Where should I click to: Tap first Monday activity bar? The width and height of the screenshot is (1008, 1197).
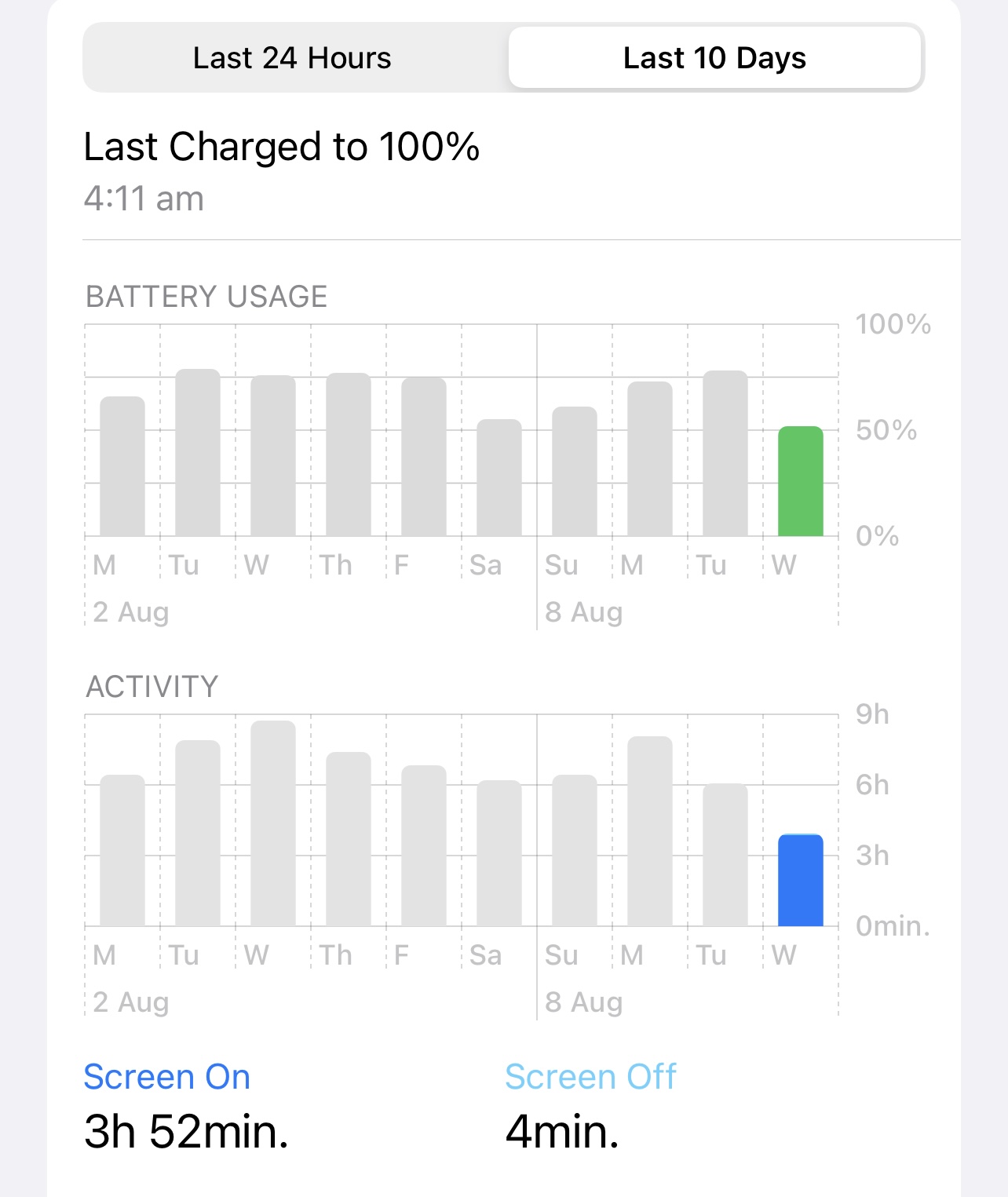122,851
